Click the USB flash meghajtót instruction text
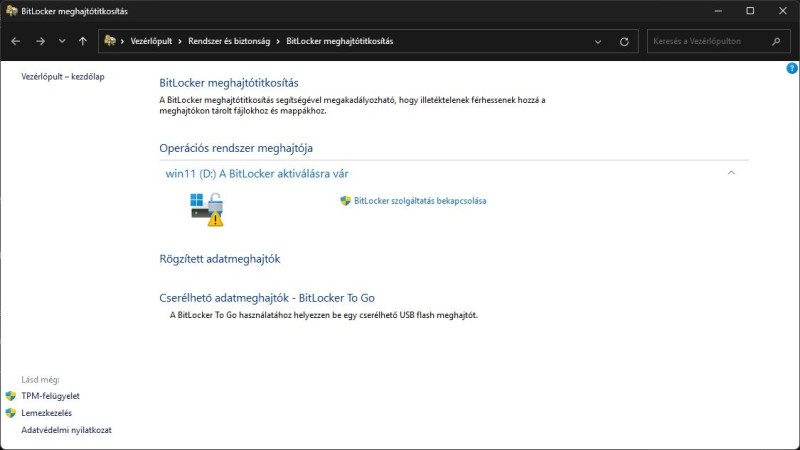800x450 pixels. point(323,315)
